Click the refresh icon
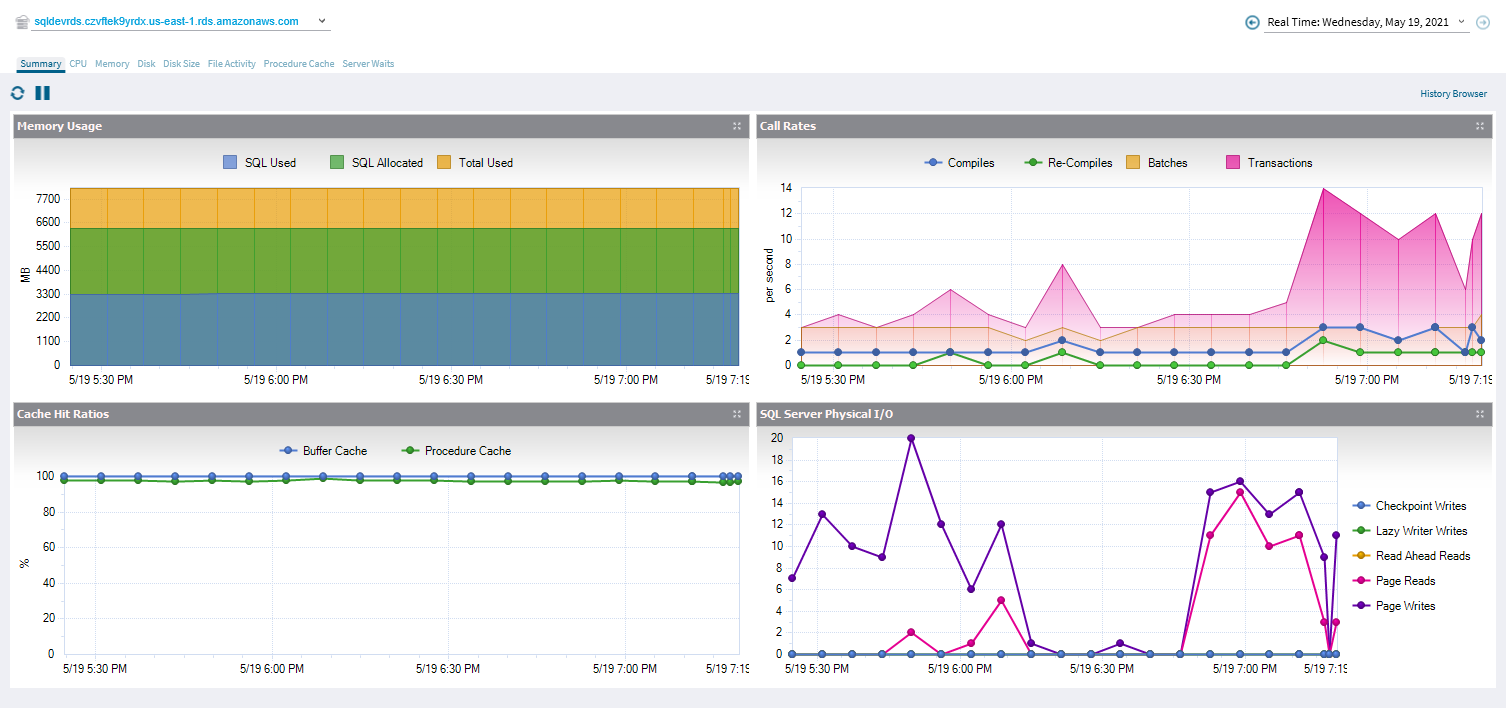Screen dimensions: 1506x708 [17, 93]
